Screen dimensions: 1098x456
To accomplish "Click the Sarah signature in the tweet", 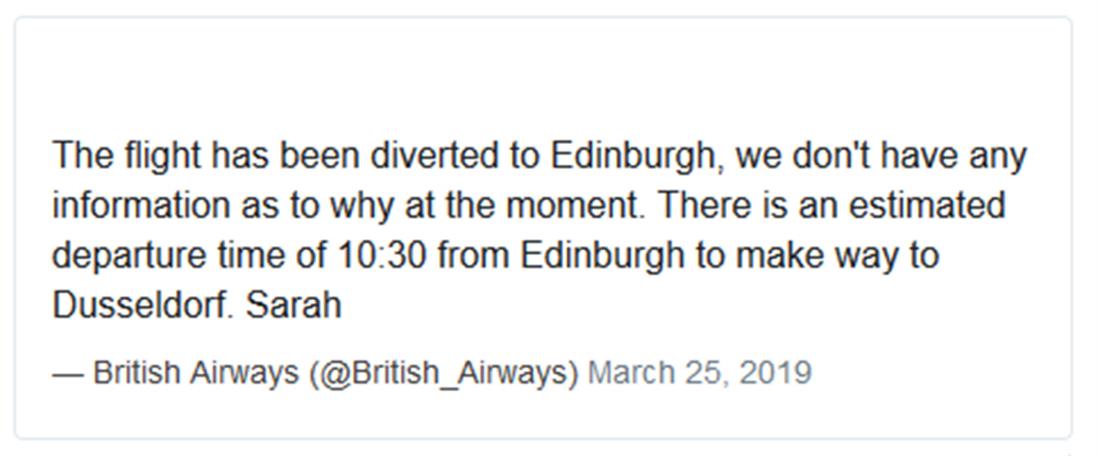I will coord(294,305).
